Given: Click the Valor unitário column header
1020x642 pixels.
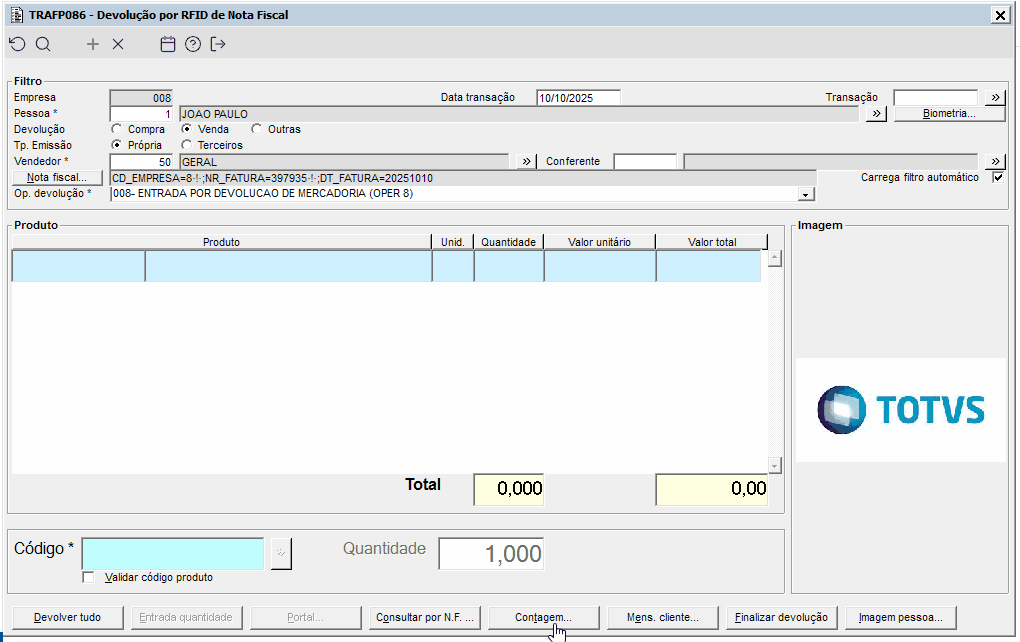Looking at the screenshot, I should (599, 242).
